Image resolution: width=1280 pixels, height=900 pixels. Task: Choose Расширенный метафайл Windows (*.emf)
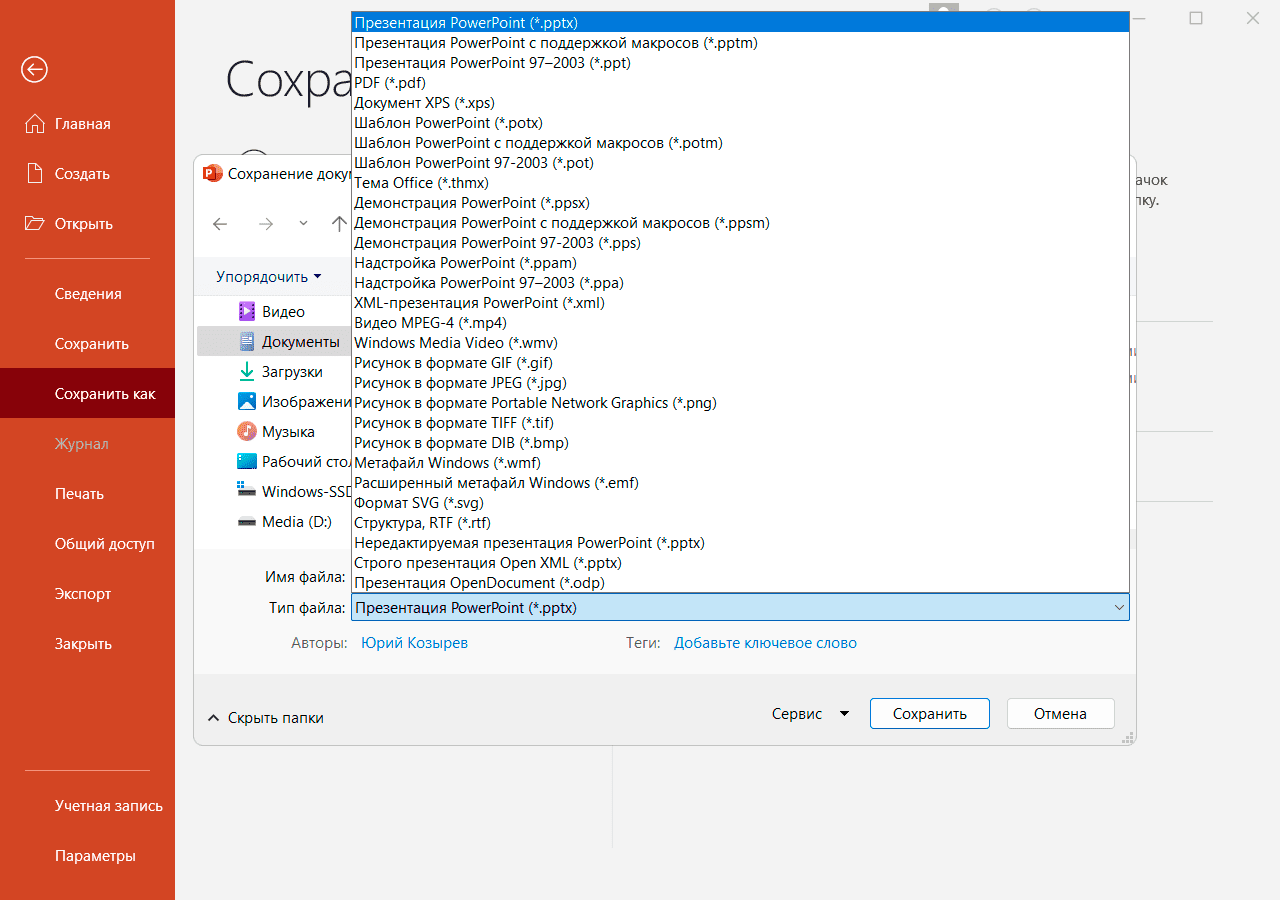coord(740,483)
